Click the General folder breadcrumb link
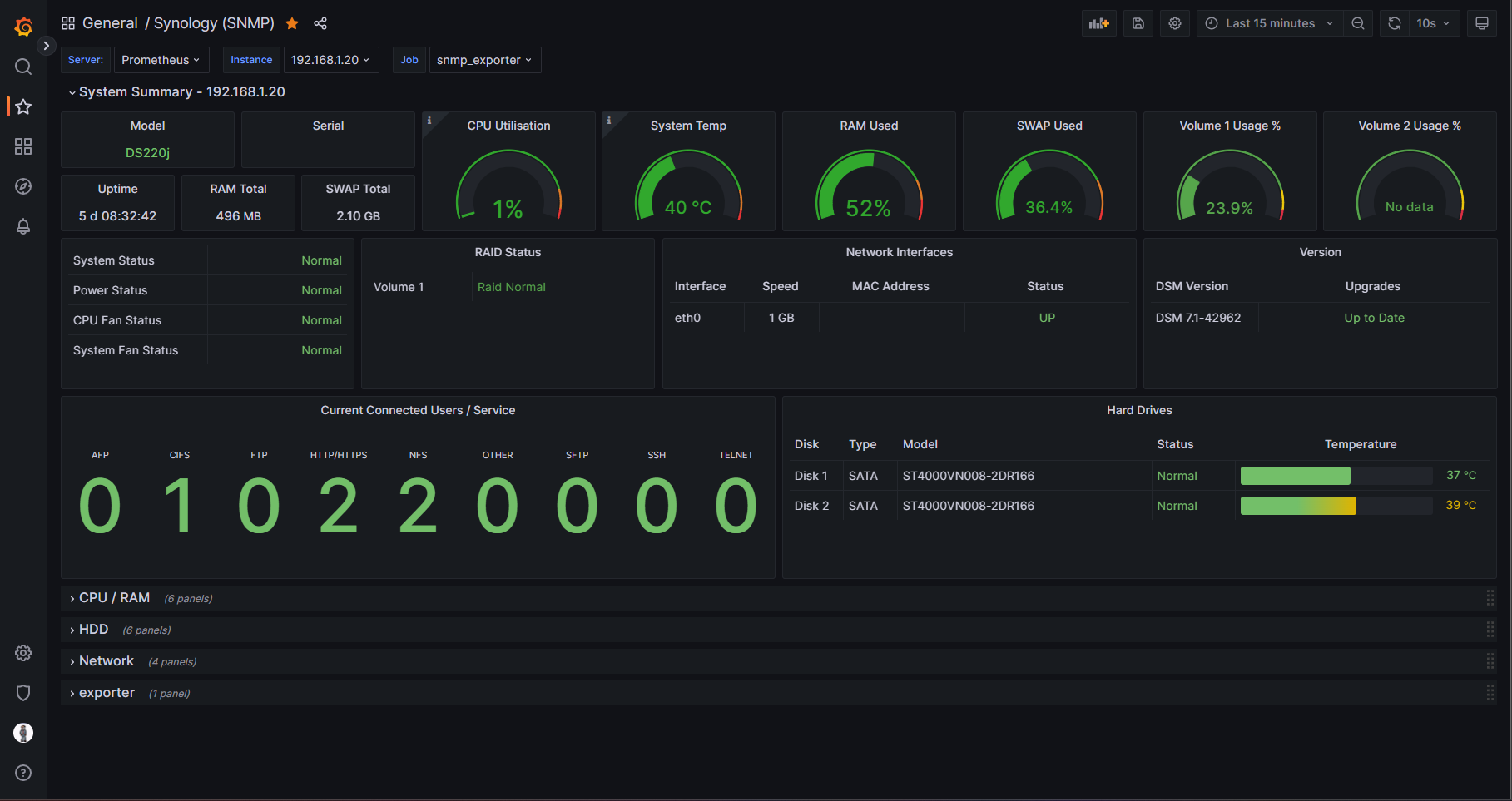The width and height of the screenshot is (1512, 801). click(110, 23)
